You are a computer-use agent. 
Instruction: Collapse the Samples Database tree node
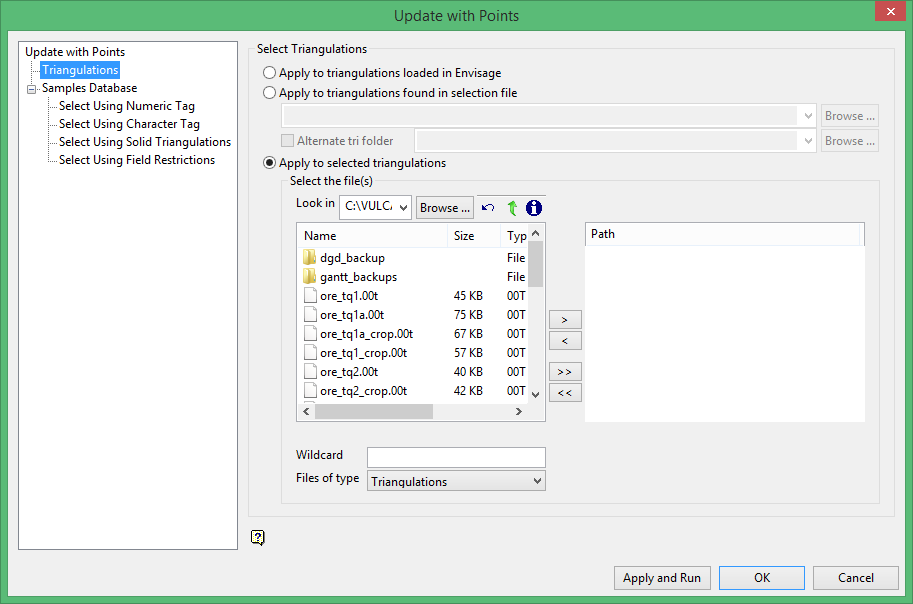[x=31, y=89]
